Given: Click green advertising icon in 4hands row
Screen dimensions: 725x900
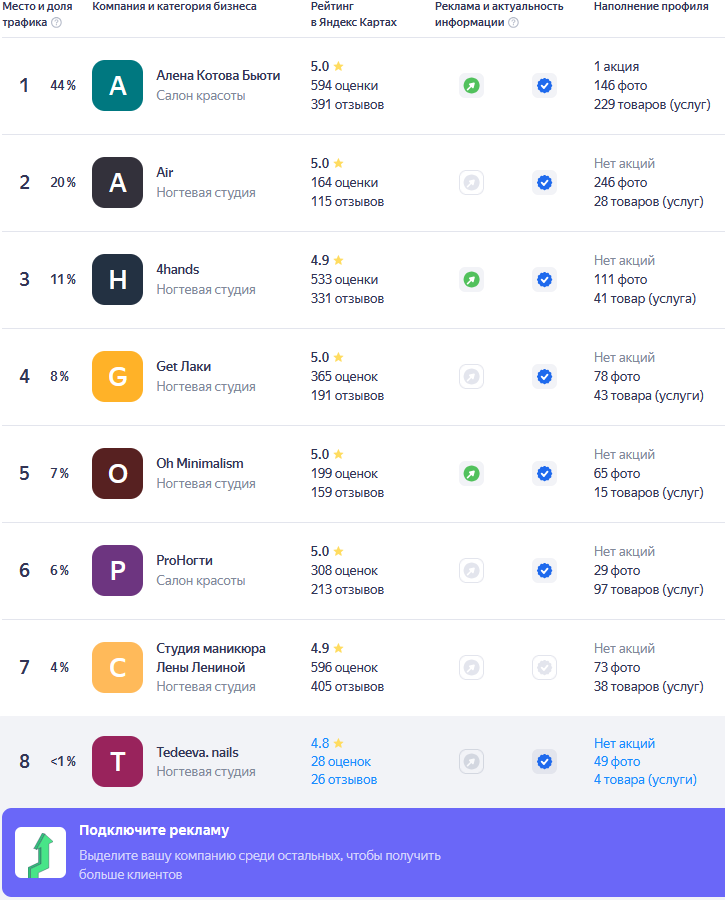Looking at the screenshot, I should click(472, 280).
